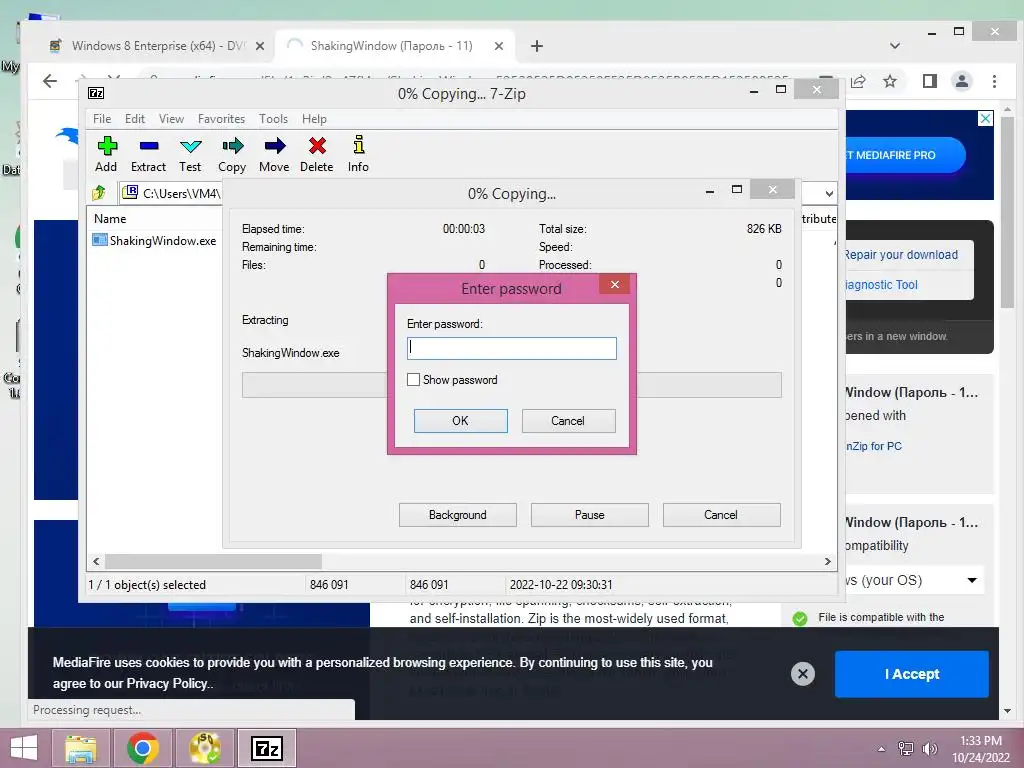
Task: Open the disc installer taskbar icon
Action: (204, 748)
